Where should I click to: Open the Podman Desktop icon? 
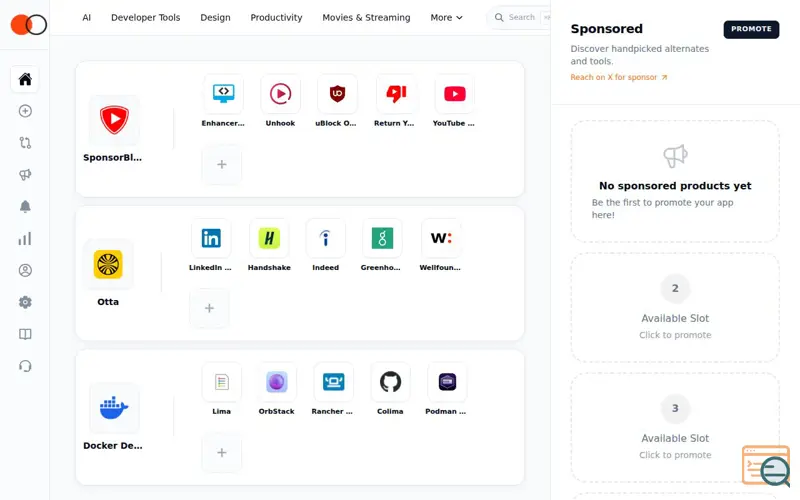tap(447, 382)
